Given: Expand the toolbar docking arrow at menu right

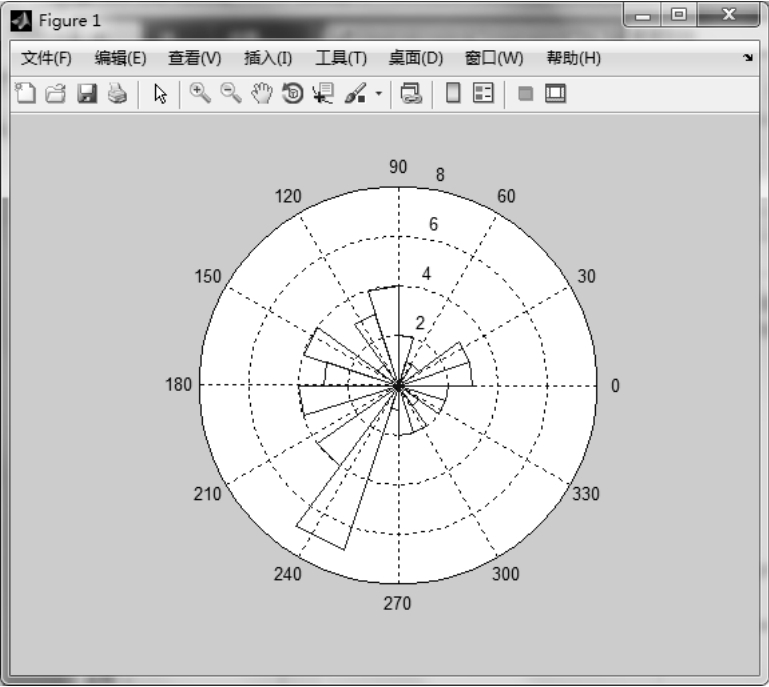Looking at the screenshot, I should tap(748, 59).
